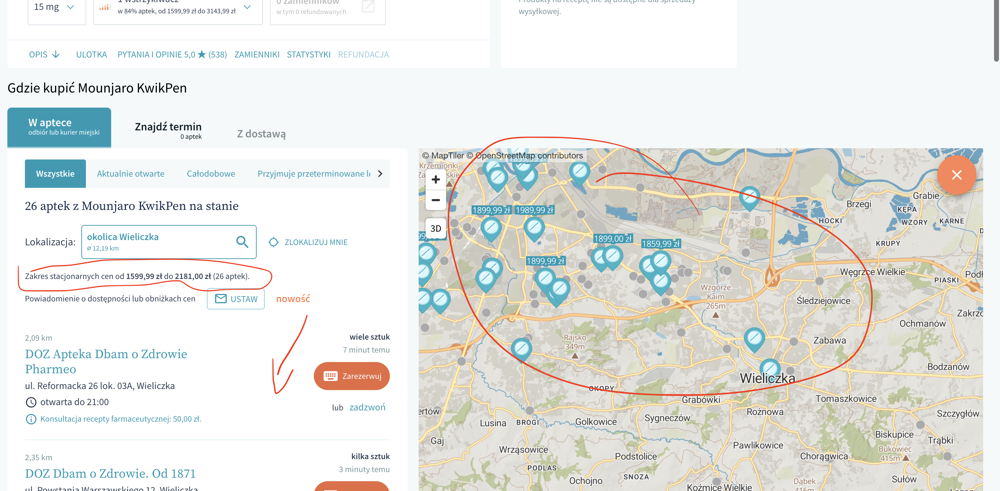Select Przyjmuje przeterminowane filter tab
This screenshot has width=1000, height=491.
coord(314,173)
